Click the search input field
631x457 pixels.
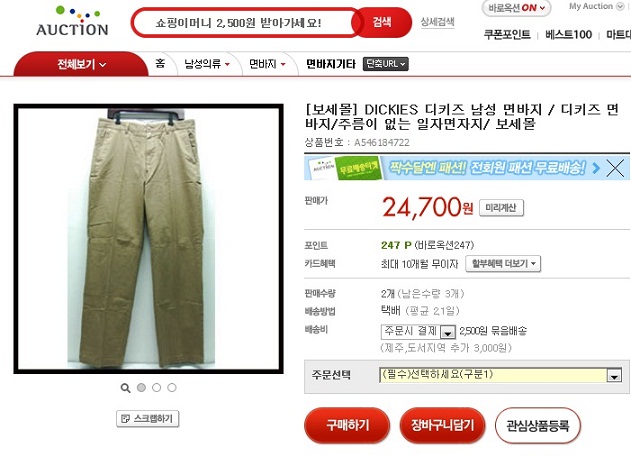[243, 23]
